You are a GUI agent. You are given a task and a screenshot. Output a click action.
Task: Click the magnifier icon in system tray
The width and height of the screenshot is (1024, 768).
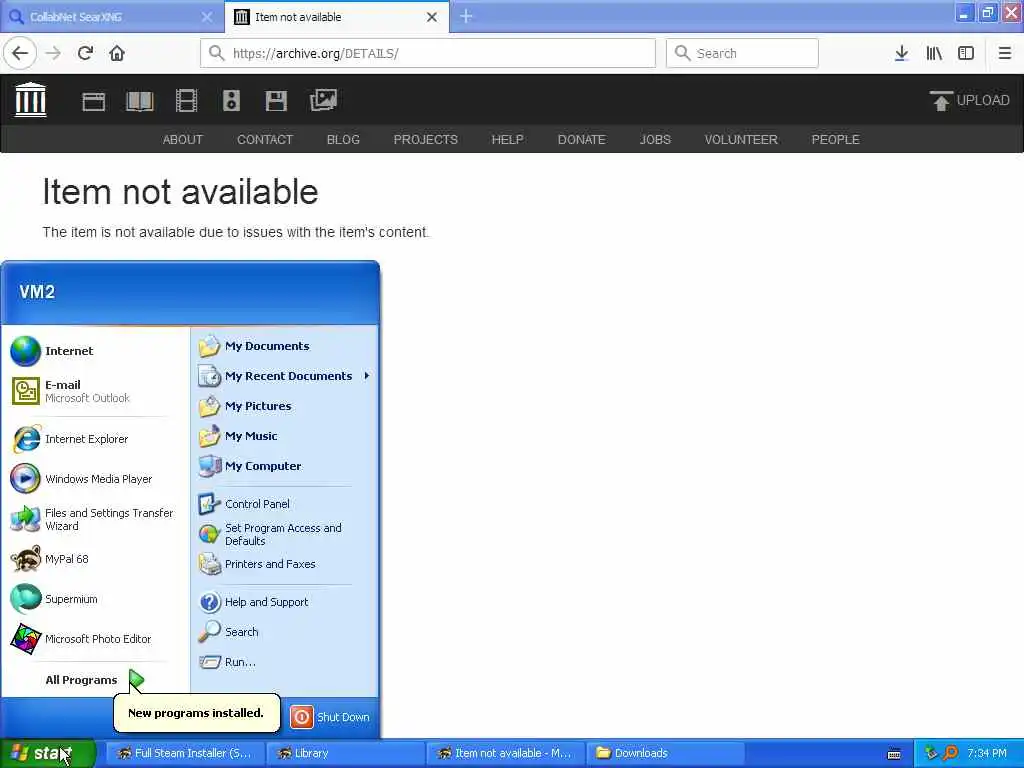[x=951, y=753]
